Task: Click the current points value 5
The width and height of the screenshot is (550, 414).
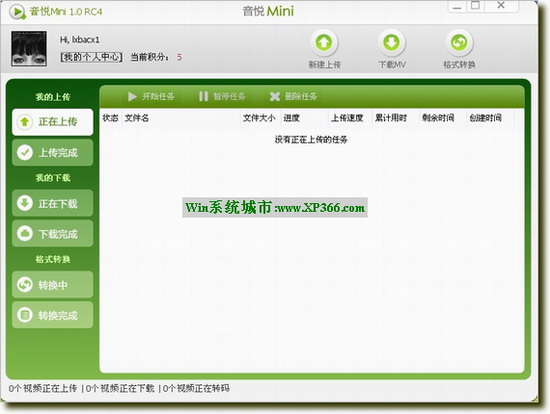Action: (179, 57)
